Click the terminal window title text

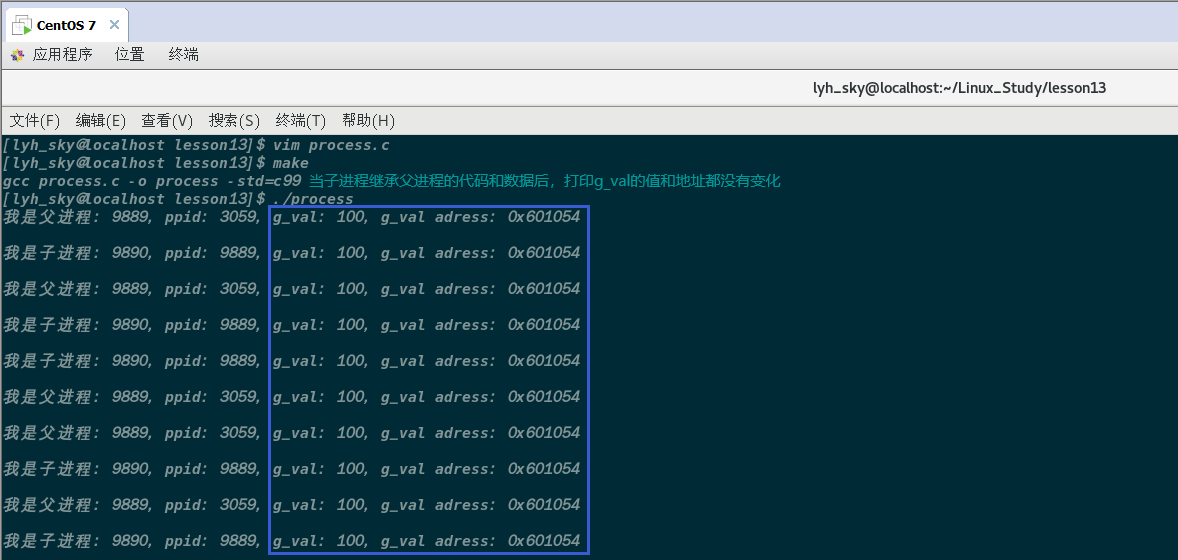click(x=959, y=88)
